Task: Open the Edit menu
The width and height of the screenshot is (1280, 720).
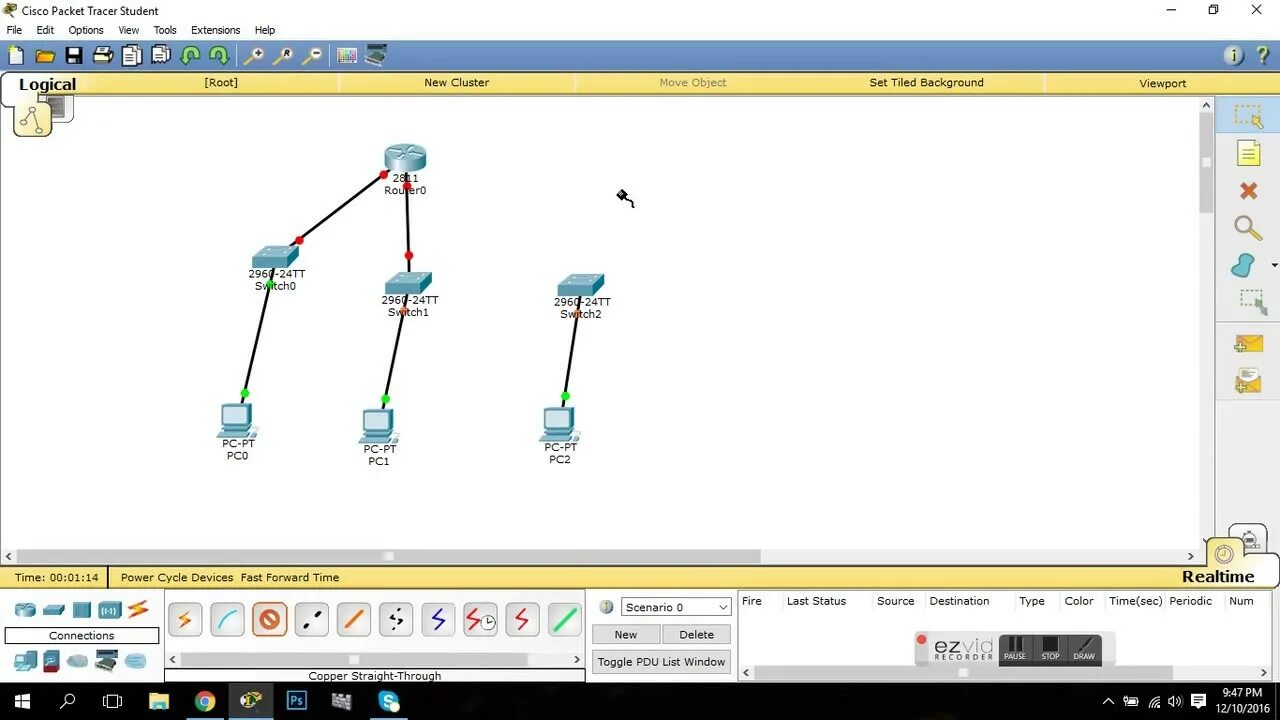Action: pos(45,30)
